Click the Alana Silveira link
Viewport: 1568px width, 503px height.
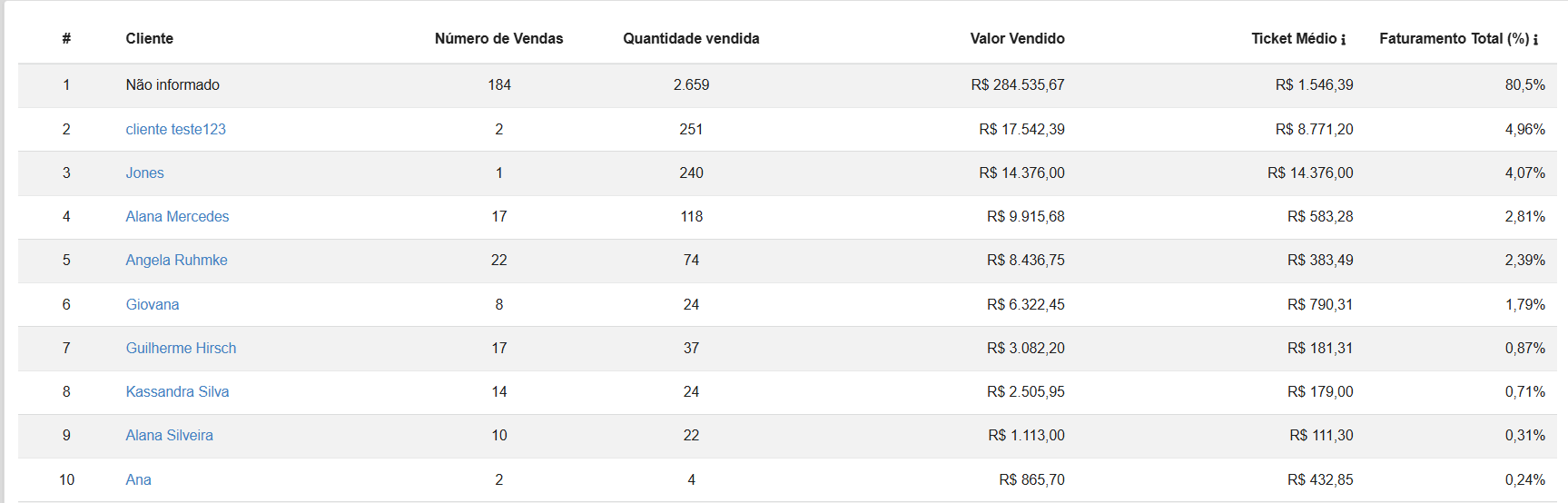pyautogui.click(x=169, y=435)
